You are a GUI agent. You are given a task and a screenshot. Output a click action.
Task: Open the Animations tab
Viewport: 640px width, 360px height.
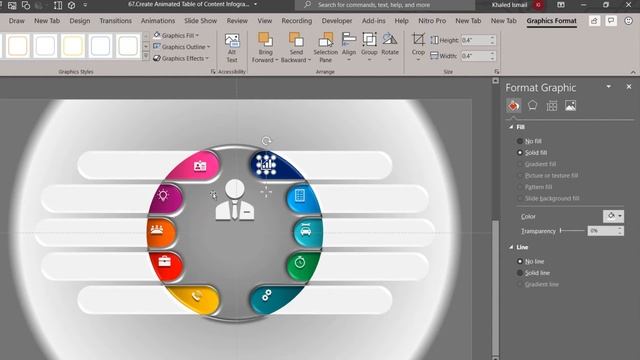(x=158, y=21)
